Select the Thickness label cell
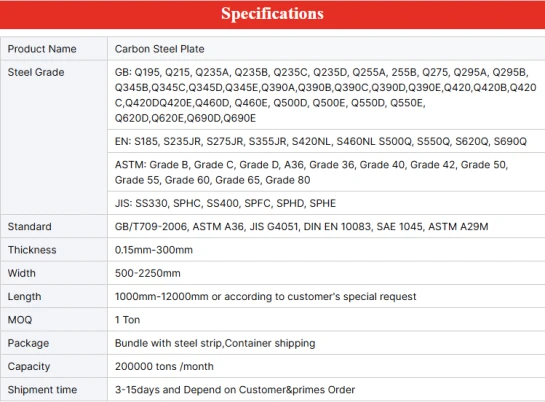The height and width of the screenshot is (402, 545). [54, 250]
